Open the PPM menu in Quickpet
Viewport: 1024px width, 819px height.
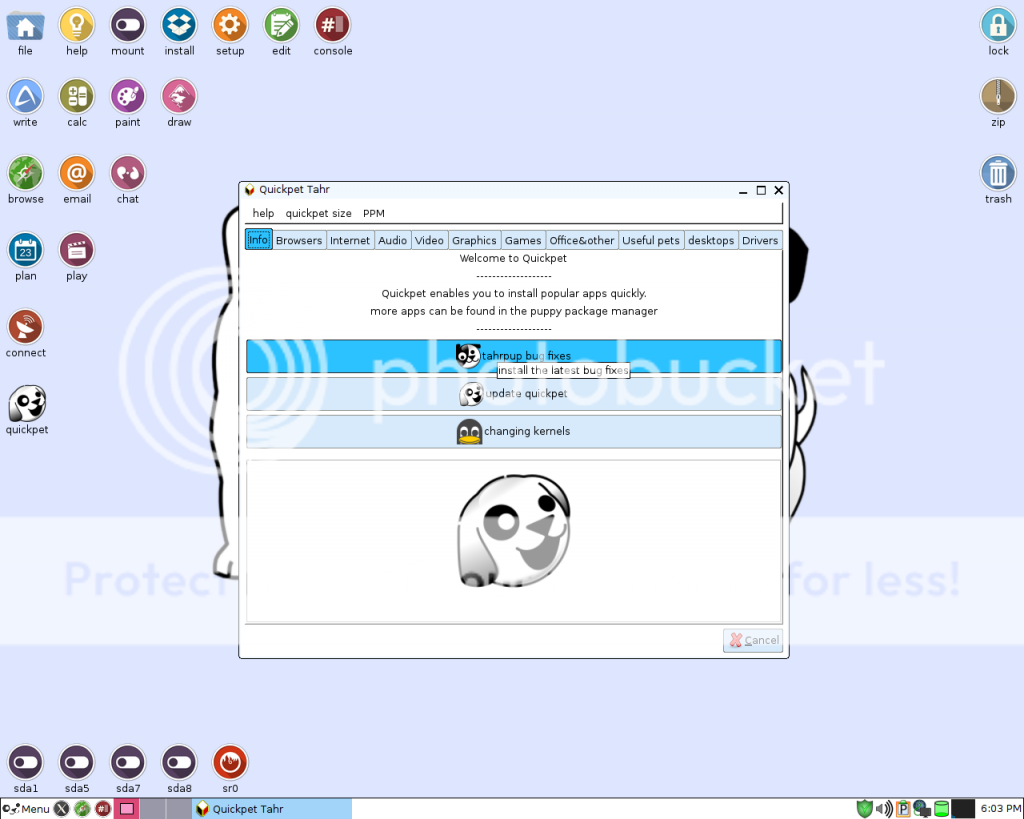coord(373,213)
